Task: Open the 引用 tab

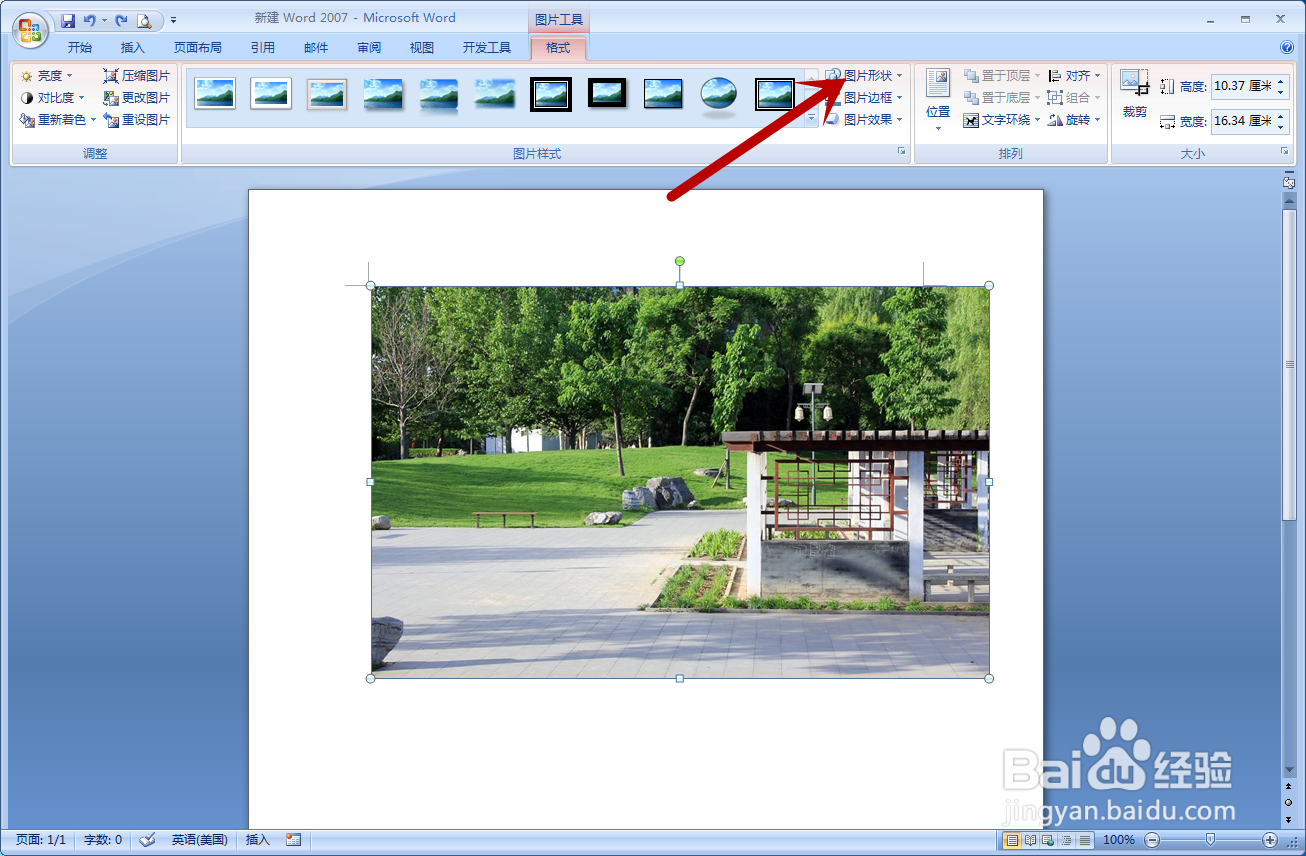Action: (x=263, y=47)
